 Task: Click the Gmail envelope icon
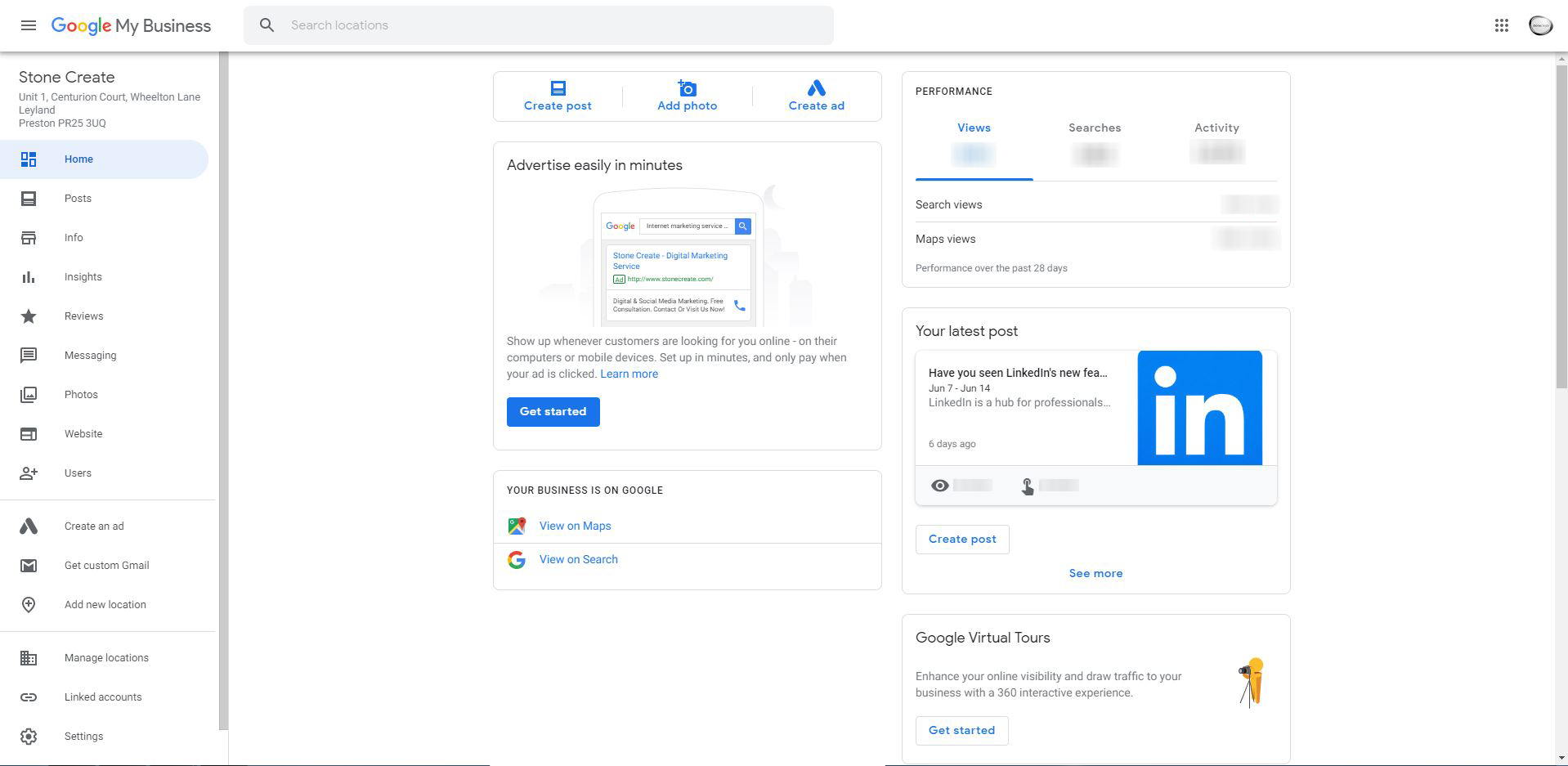point(29,566)
